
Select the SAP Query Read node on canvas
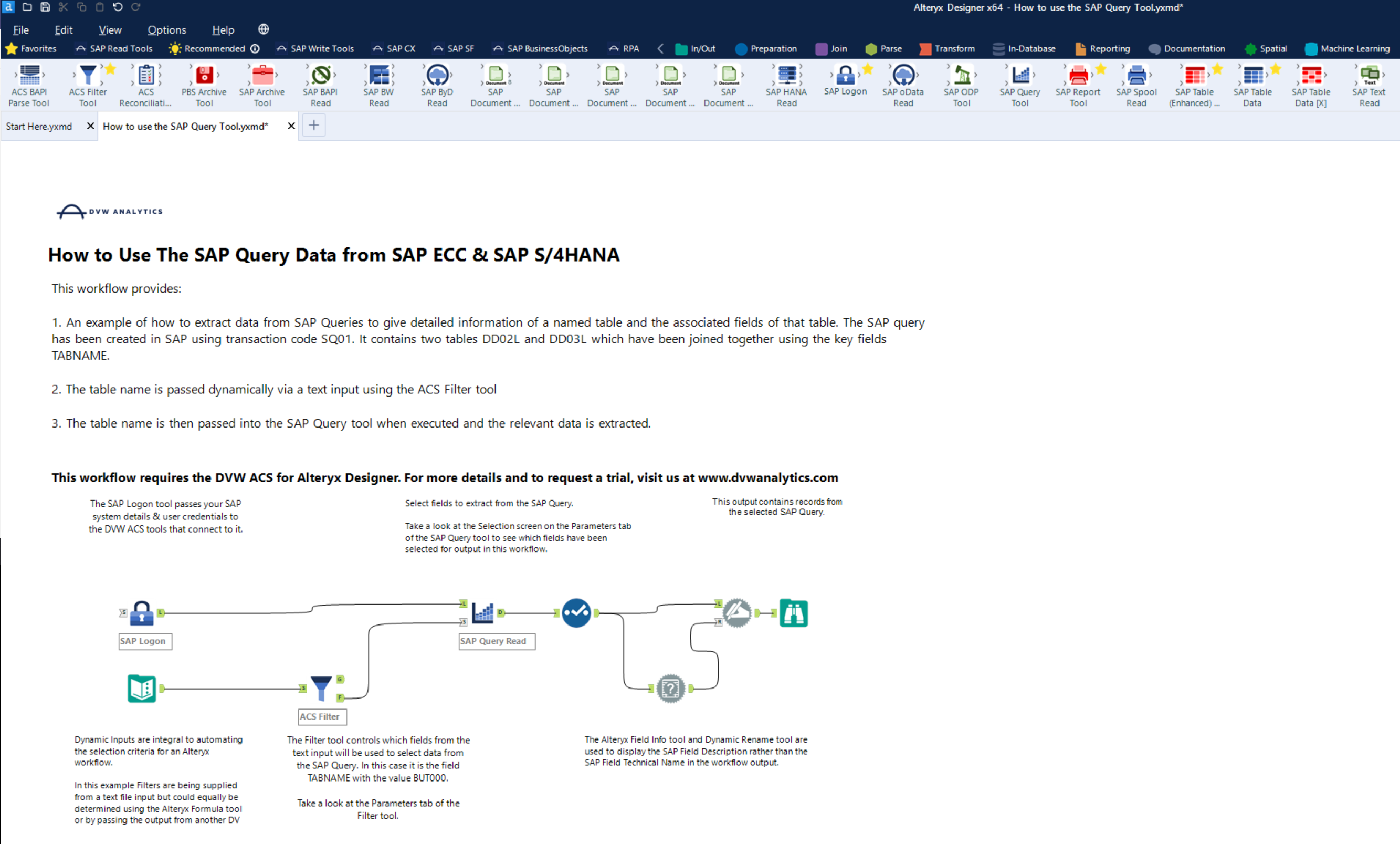pos(482,613)
